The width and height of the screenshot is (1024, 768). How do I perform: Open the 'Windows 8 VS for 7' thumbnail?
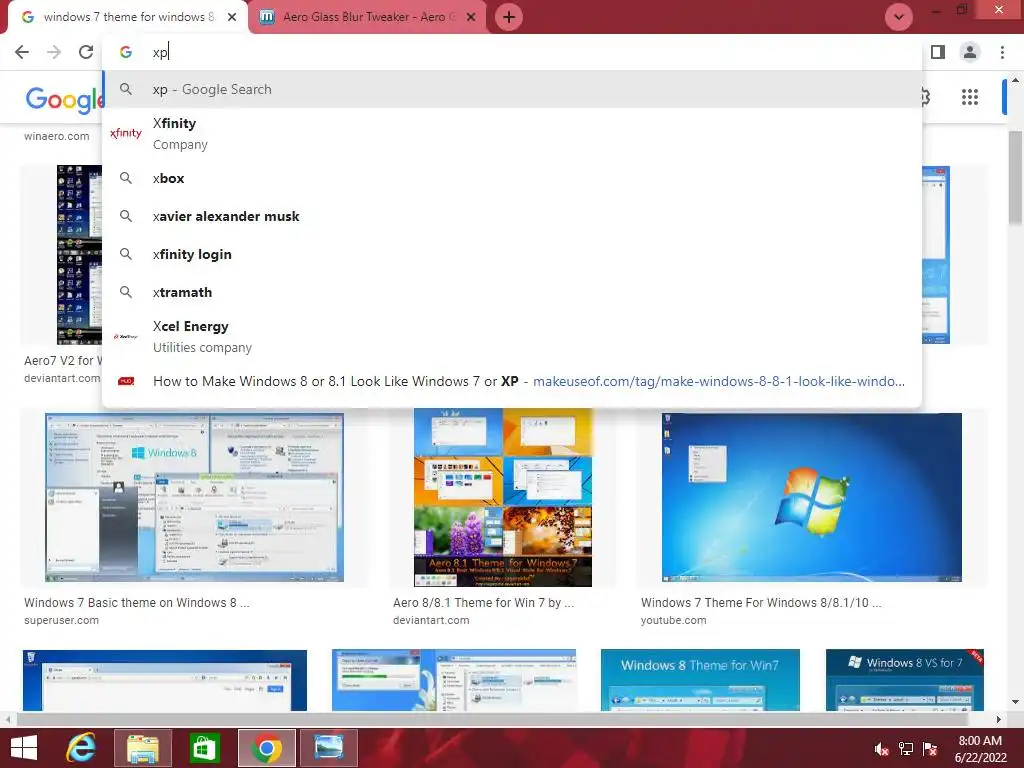click(904, 680)
